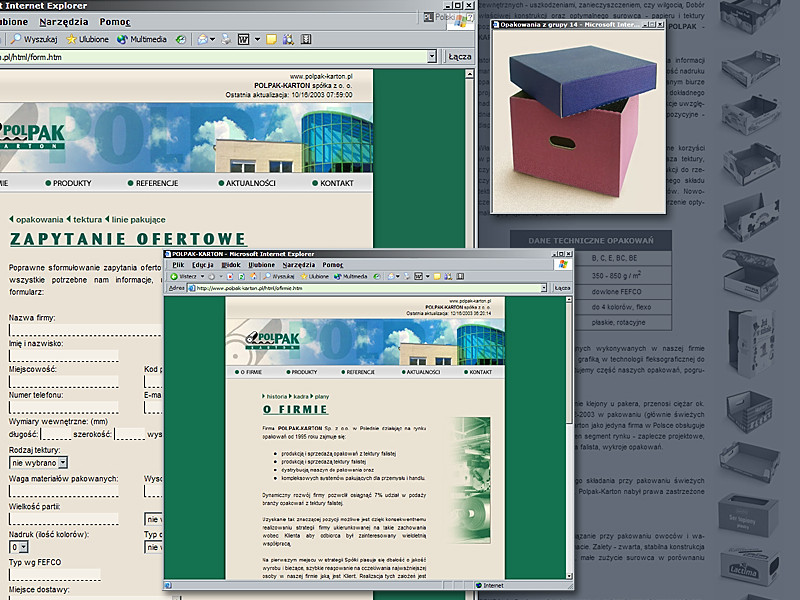Screen dimensions: 800x600
Task: Open Narzędzia menu in the POLPAK-KARTON window
Action: (299, 265)
